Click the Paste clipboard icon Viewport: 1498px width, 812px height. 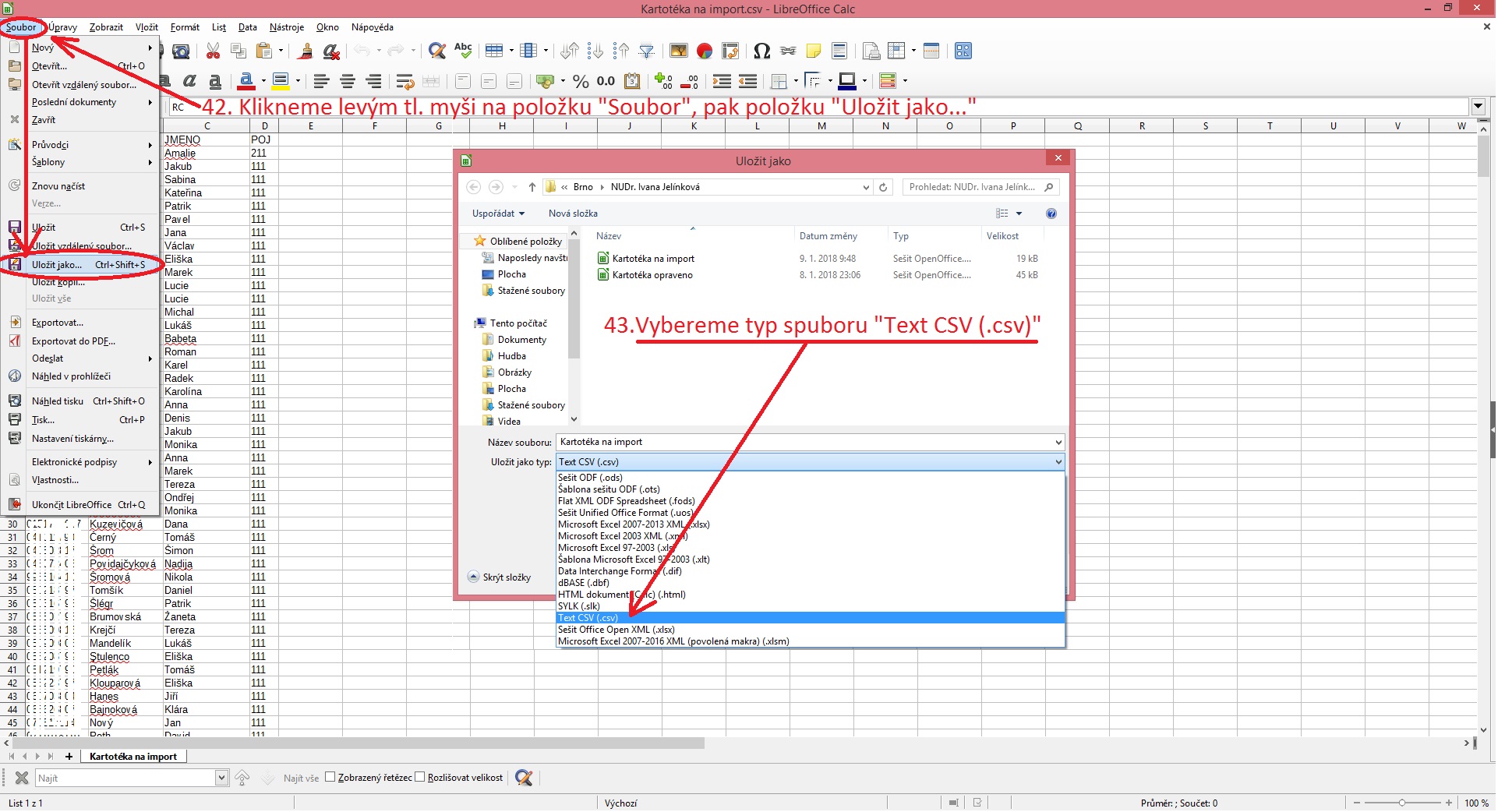pos(264,51)
